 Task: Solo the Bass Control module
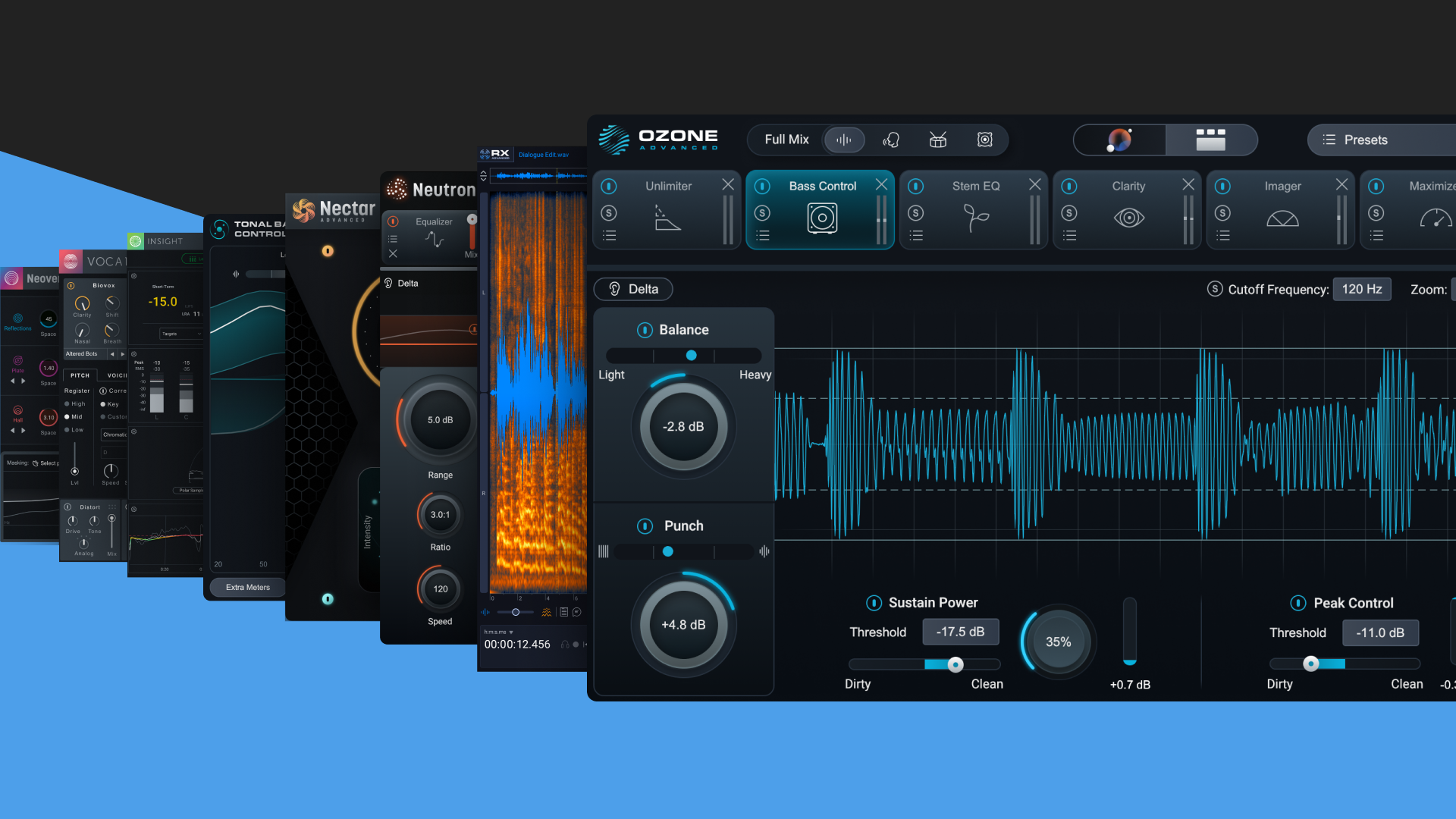762,213
